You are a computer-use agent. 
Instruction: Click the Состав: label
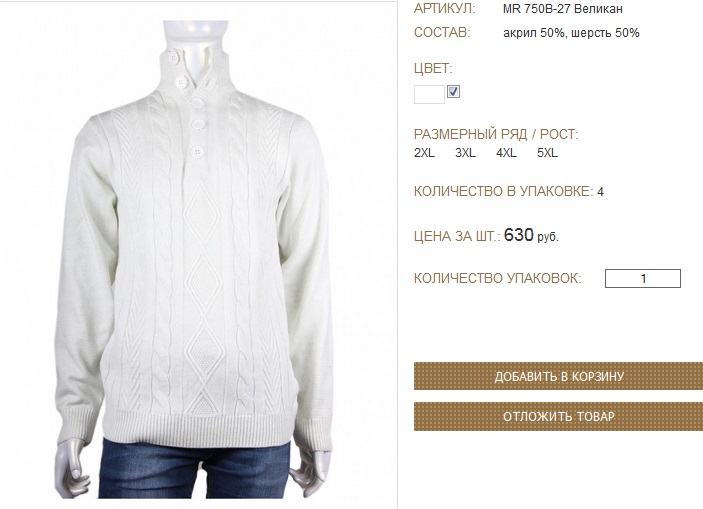click(x=442, y=33)
